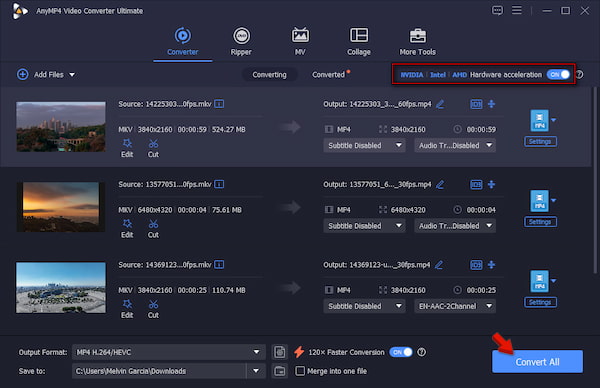Check Merge into one file

(300, 371)
